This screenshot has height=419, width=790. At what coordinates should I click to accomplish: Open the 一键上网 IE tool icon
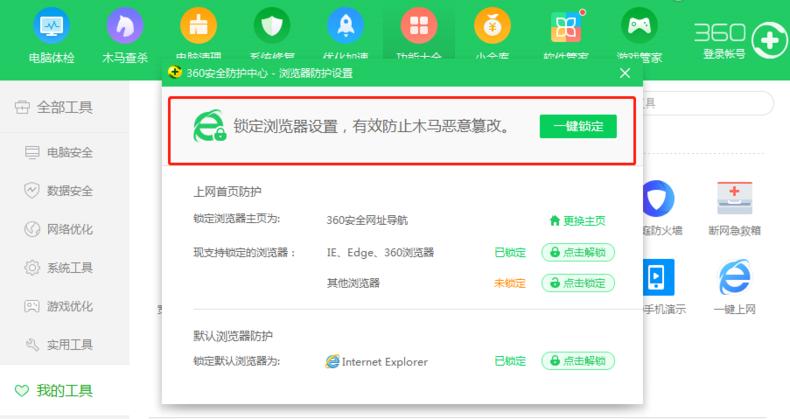[734, 277]
